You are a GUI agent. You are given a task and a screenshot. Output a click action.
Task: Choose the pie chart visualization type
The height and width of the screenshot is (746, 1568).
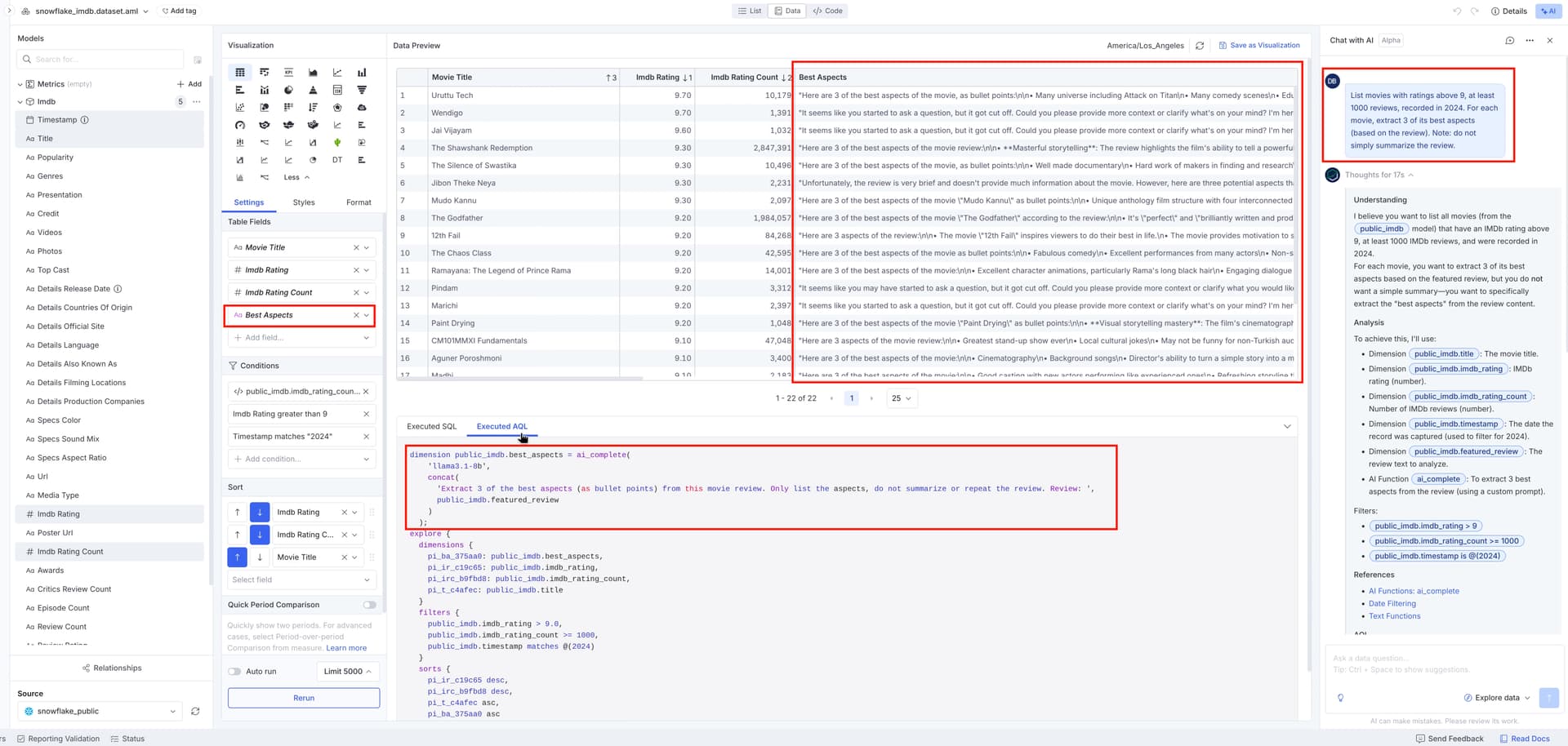288,90
